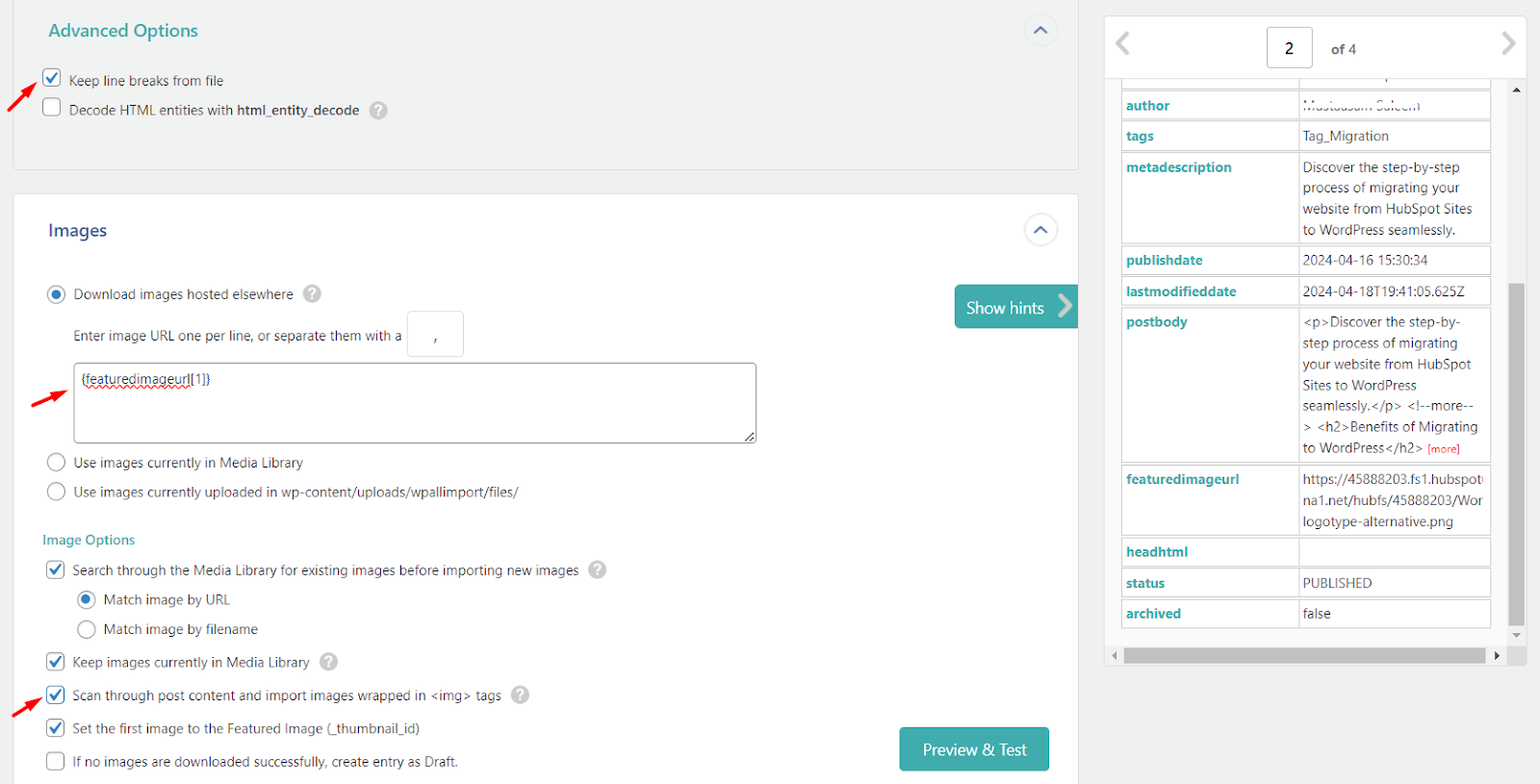The height and width of the screenshot is (784, 1540).
Task: Click the Preview & Test button
Action: point(973,749)
